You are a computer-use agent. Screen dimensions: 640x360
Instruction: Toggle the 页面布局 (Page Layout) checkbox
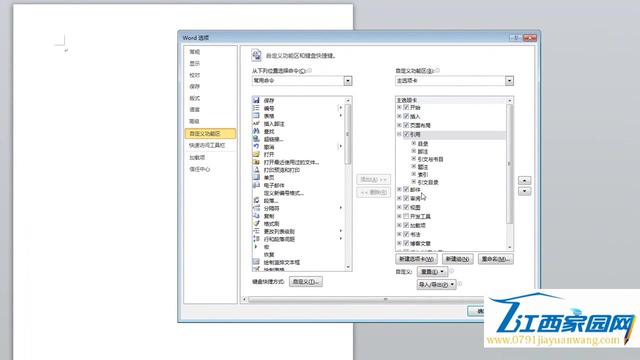[406, 125]
